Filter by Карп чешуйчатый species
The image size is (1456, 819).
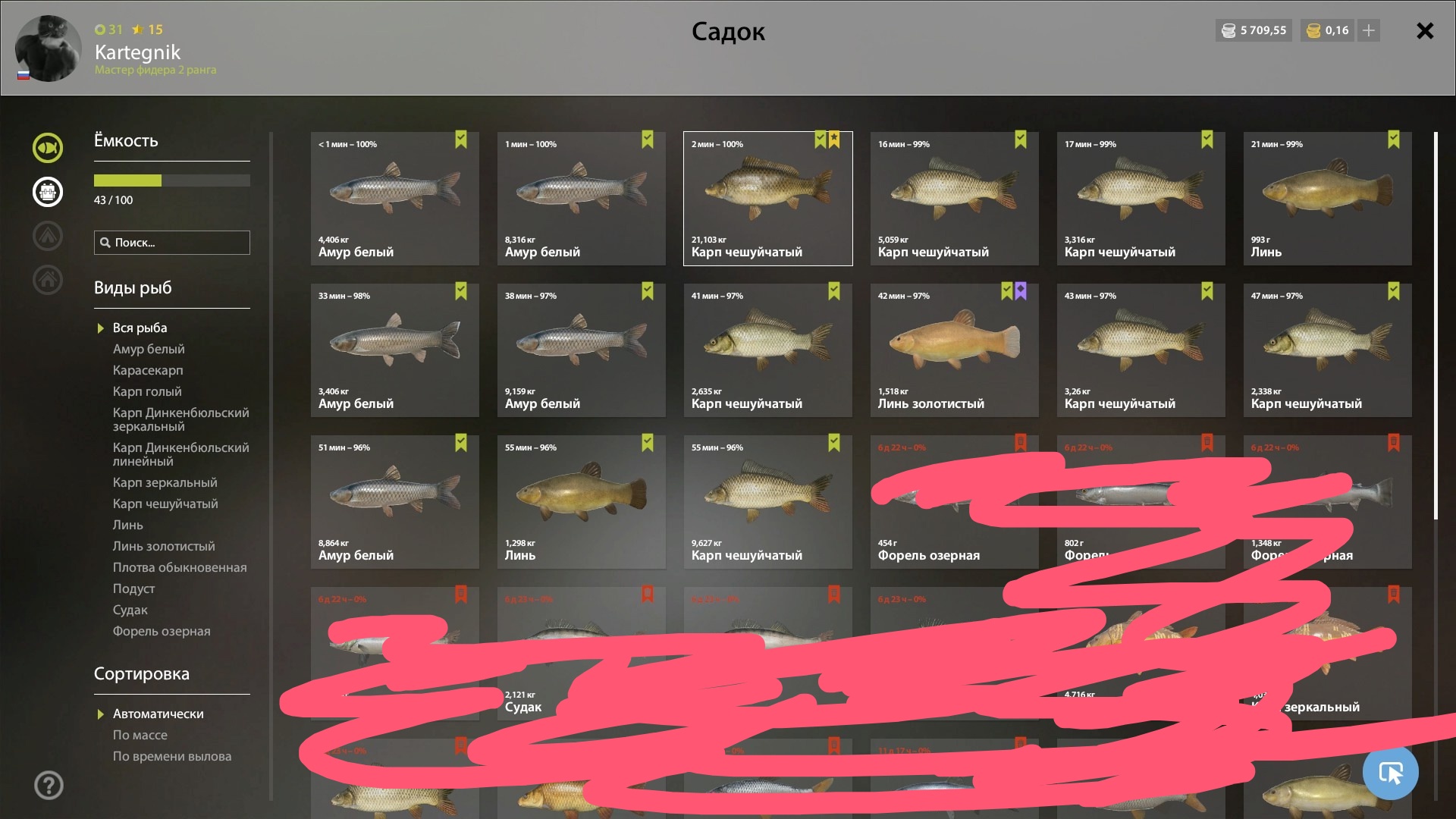point(165,504)
